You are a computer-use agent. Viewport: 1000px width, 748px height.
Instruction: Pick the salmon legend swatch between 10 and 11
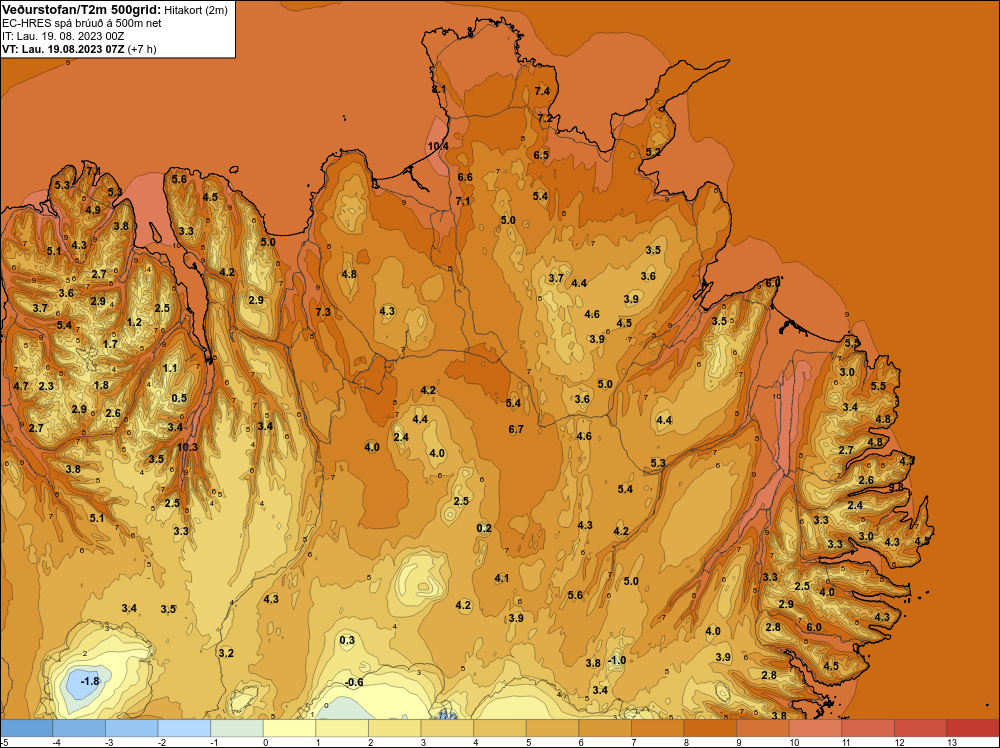(x=815, y=728)
